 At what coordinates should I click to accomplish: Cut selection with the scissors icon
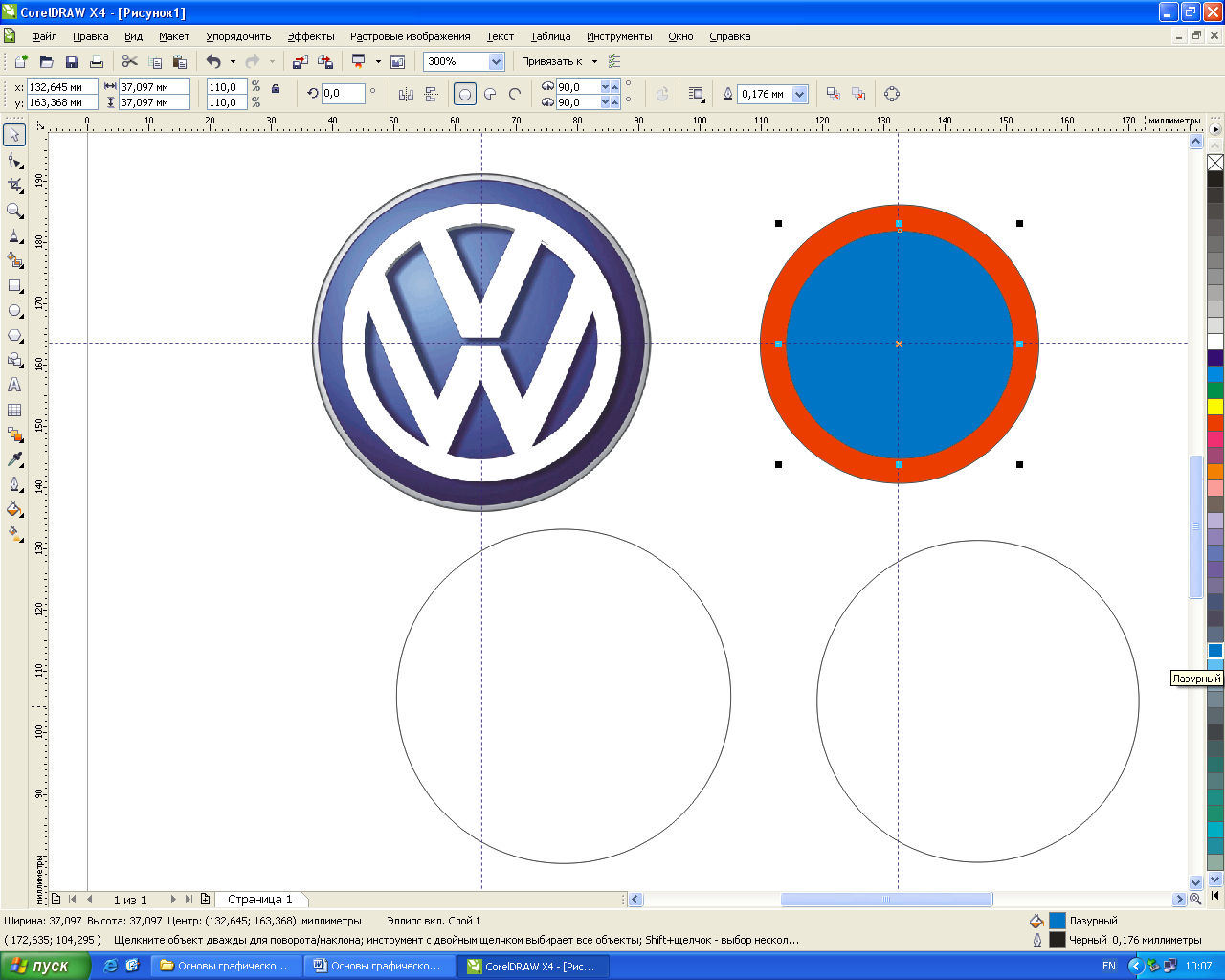coord(130,61)
